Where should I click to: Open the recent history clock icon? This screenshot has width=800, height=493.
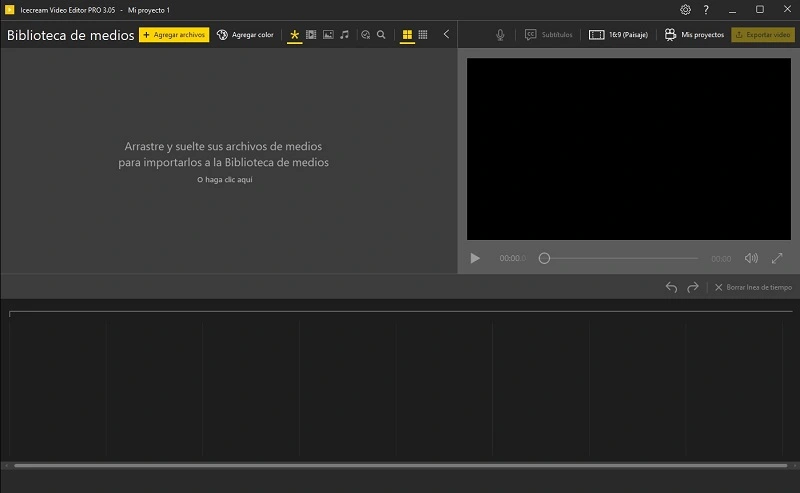(365, 35)
